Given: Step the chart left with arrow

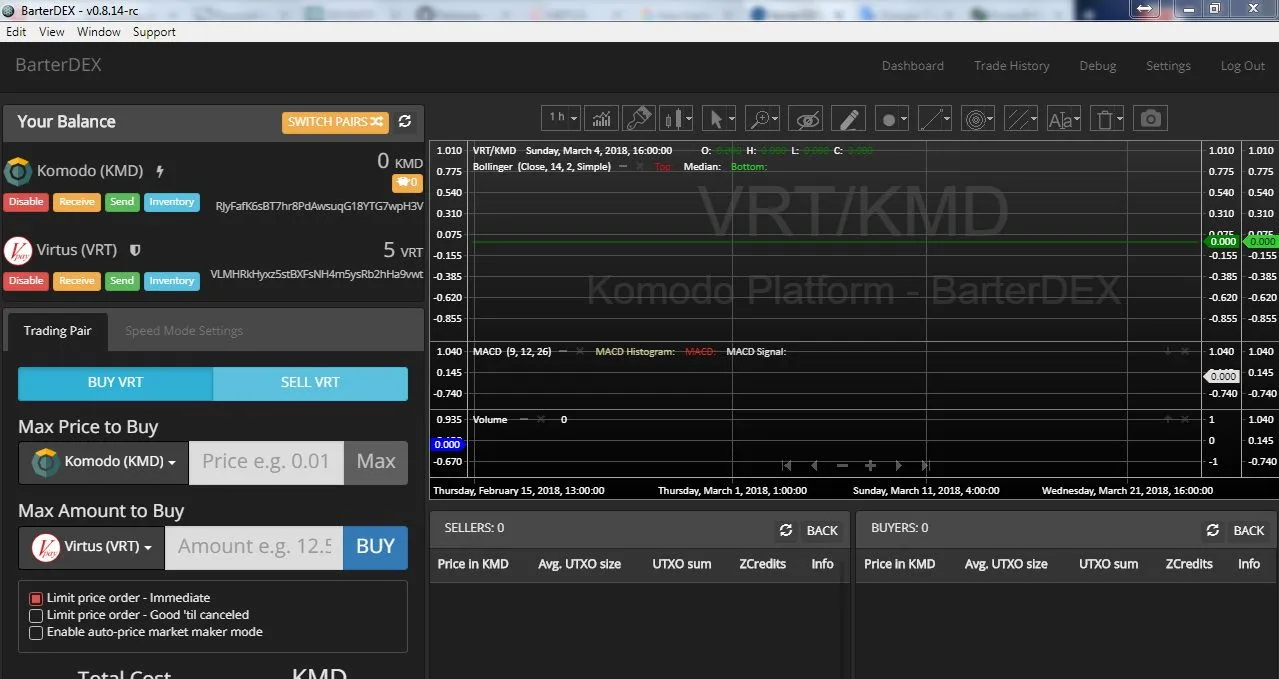Looking at the screenshot, I should pyautogui.click(x=814, y=465).
